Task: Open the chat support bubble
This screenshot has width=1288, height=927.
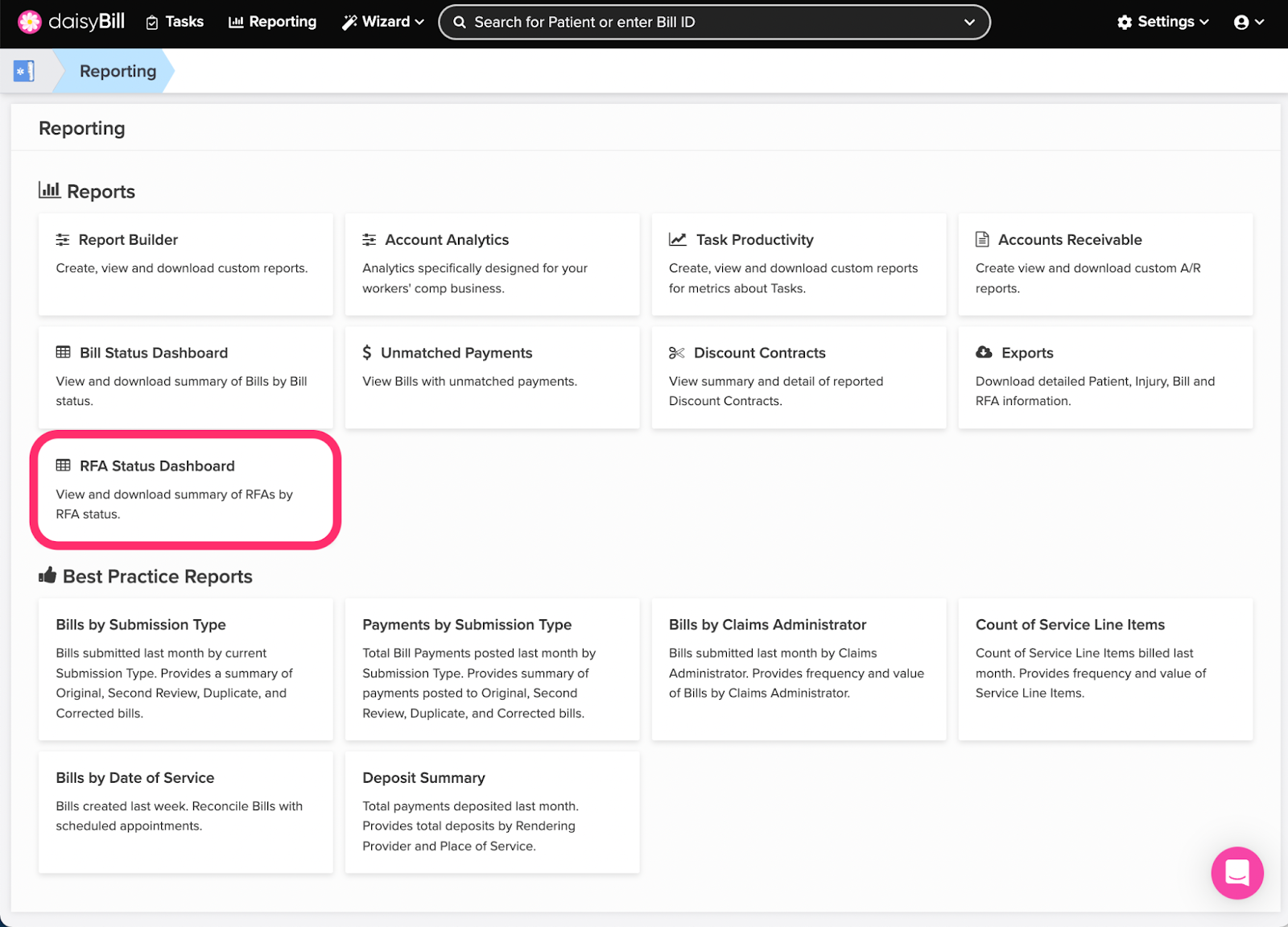Action: point(1236,872)
